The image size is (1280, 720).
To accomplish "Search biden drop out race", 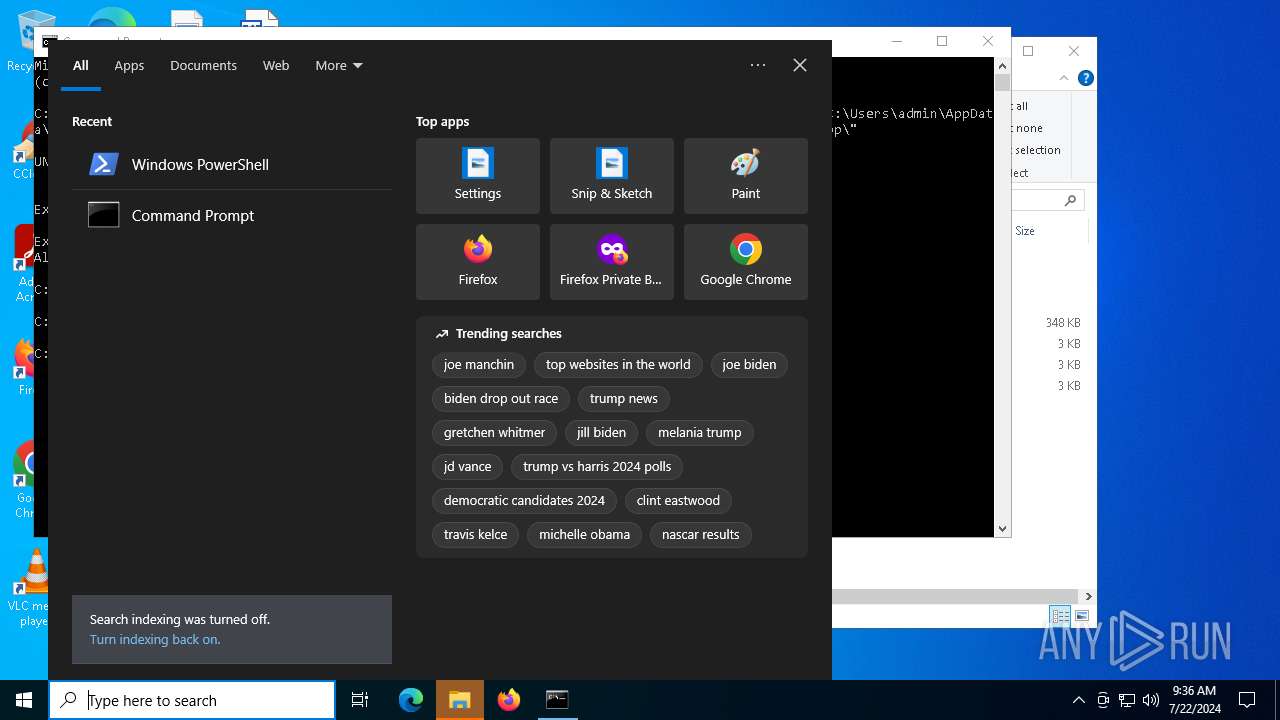I will click(x=501, y=399).
